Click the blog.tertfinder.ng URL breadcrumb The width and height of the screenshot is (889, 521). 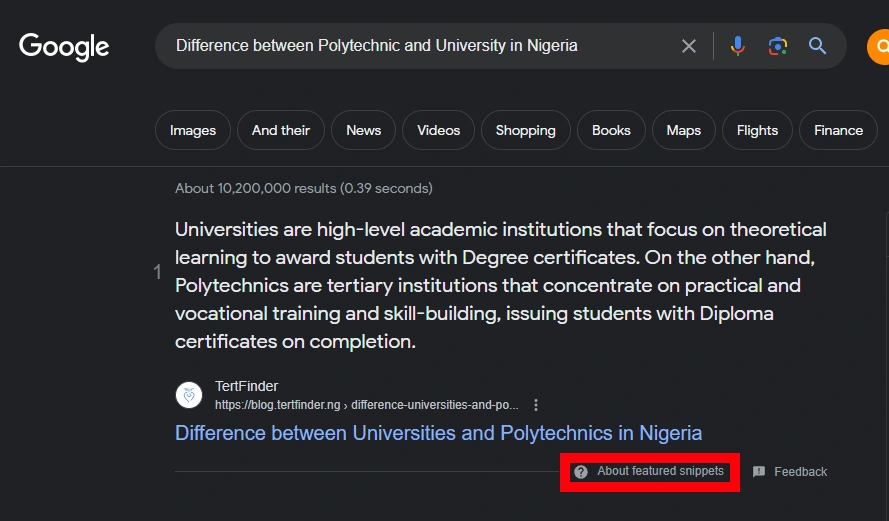click(x=366, y=405)
